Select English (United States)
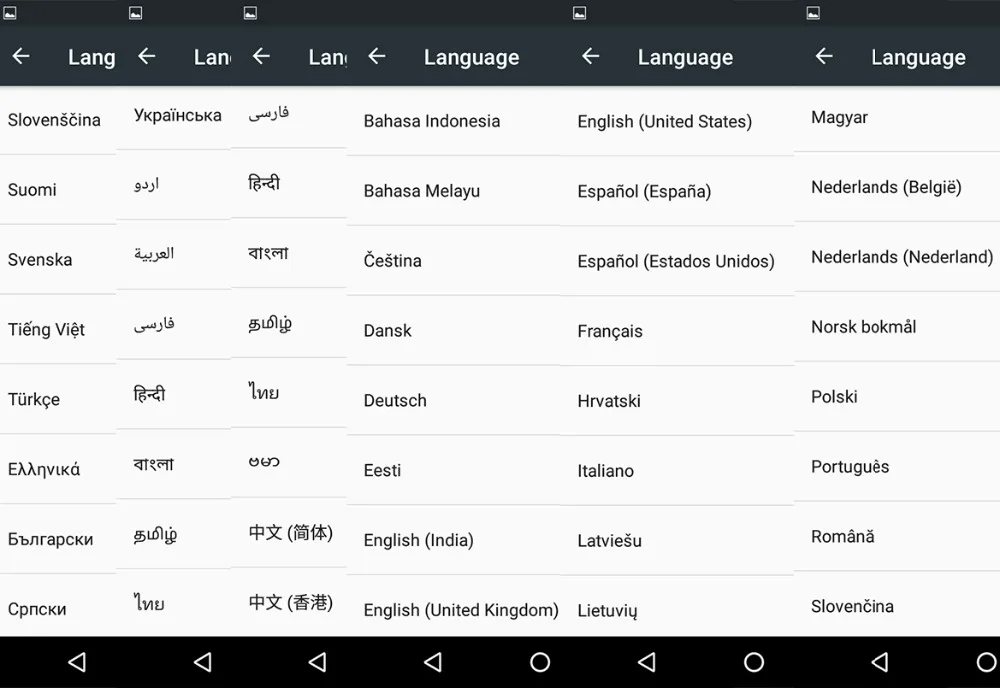 click(677, 121)
